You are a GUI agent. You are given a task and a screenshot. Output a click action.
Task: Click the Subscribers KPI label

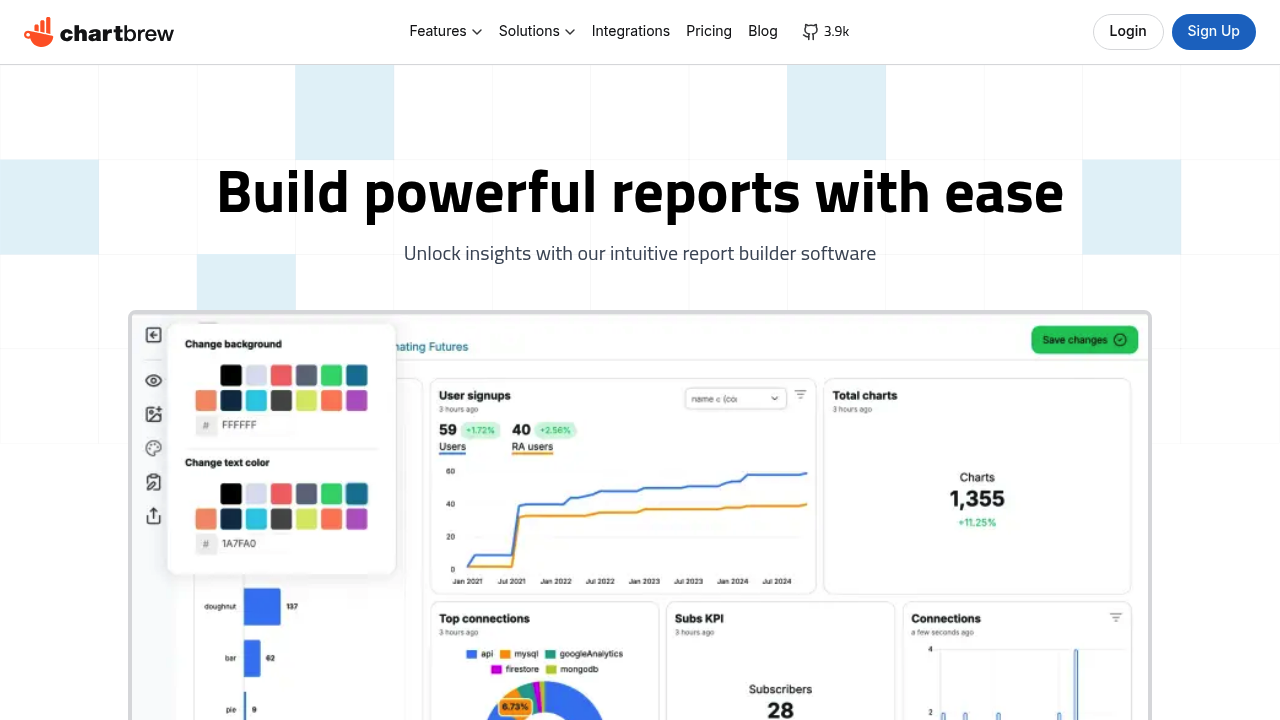coord(780,689)
